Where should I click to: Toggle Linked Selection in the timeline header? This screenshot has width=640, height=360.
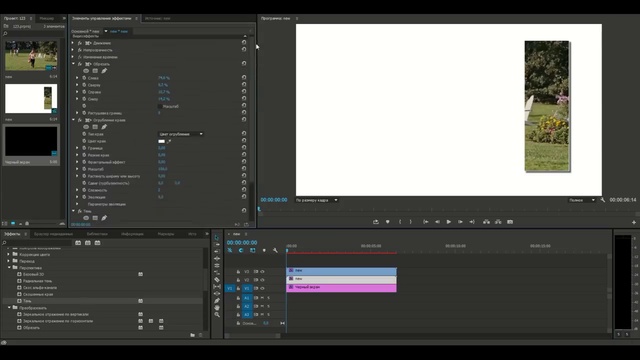point(253,250)
